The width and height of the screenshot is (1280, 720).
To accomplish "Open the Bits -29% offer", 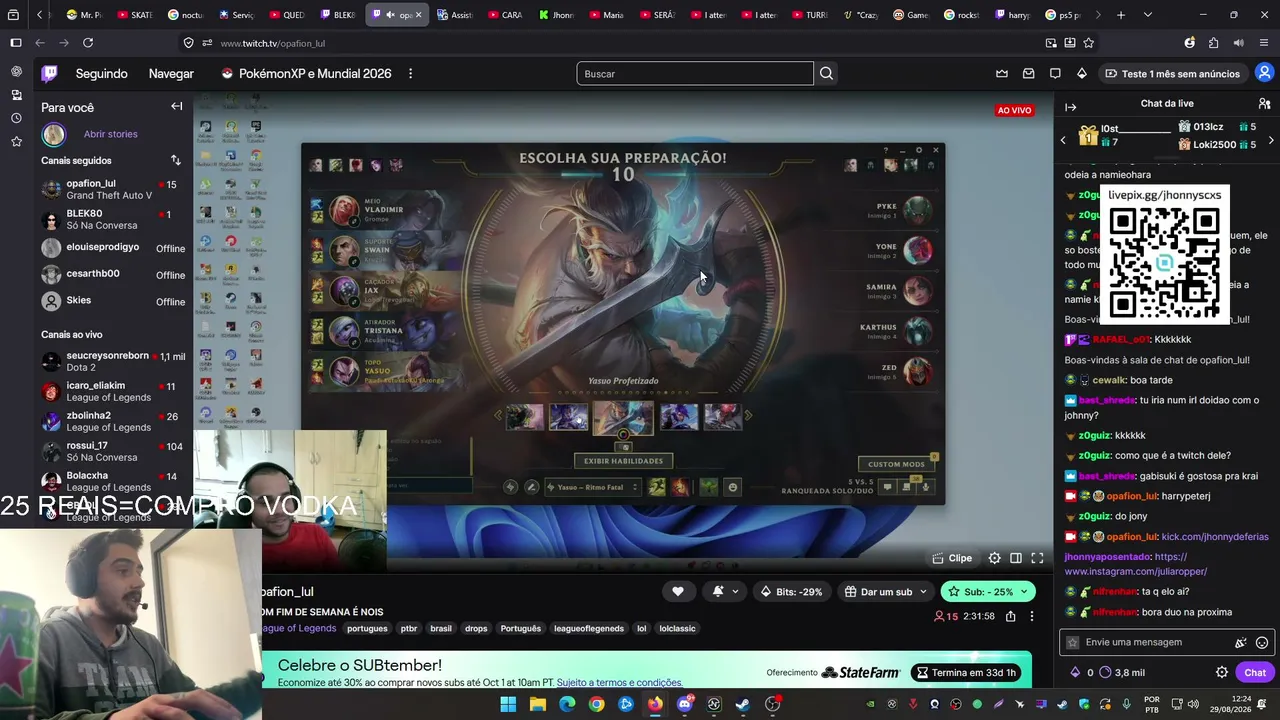I will (x=790, y=591).
